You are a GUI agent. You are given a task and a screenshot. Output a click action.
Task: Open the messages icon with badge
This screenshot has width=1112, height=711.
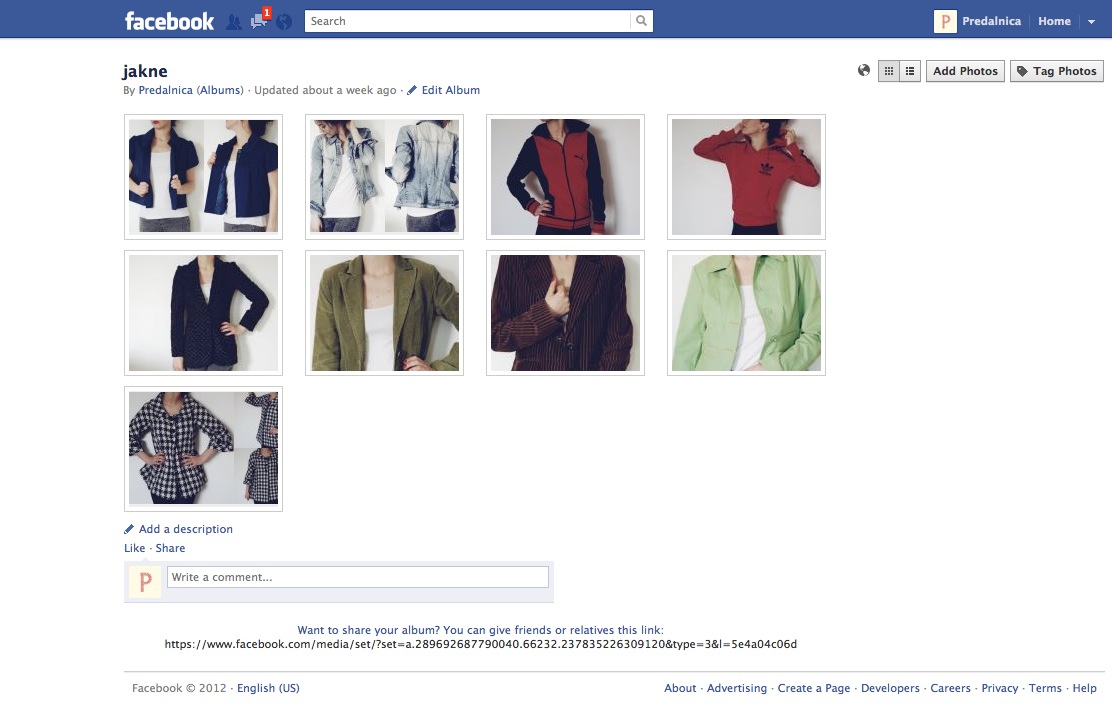[259, 21]
